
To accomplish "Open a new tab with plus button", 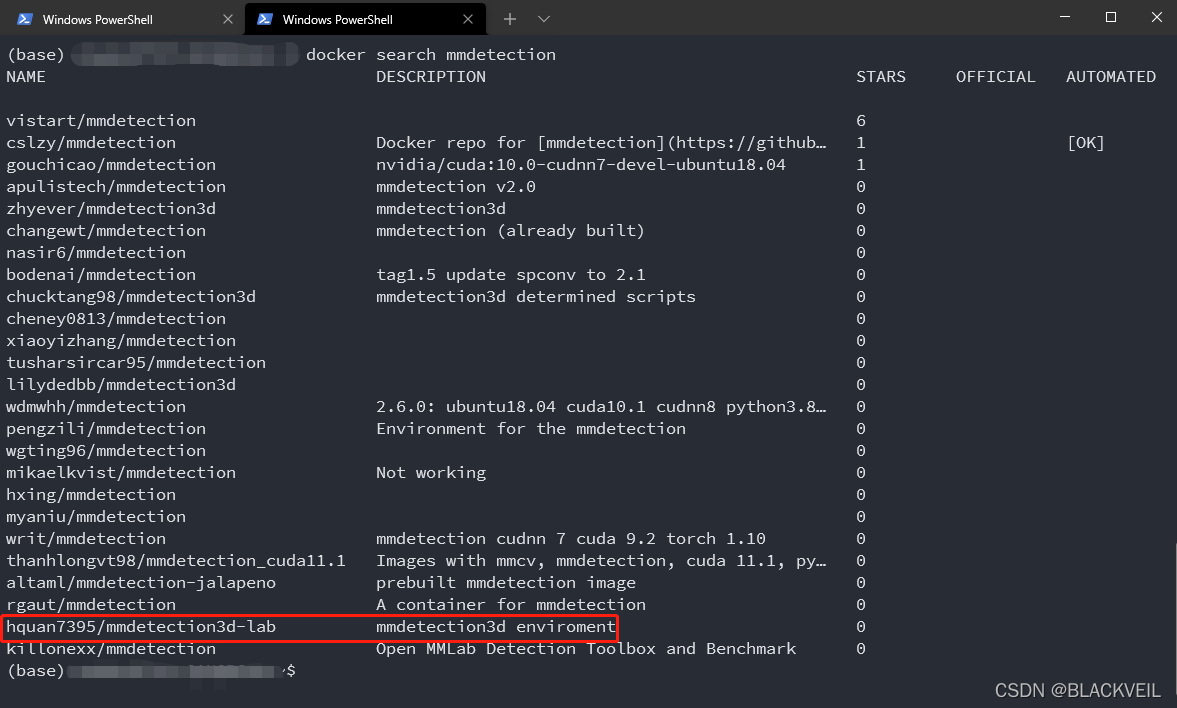I will (x=510, y=20).
